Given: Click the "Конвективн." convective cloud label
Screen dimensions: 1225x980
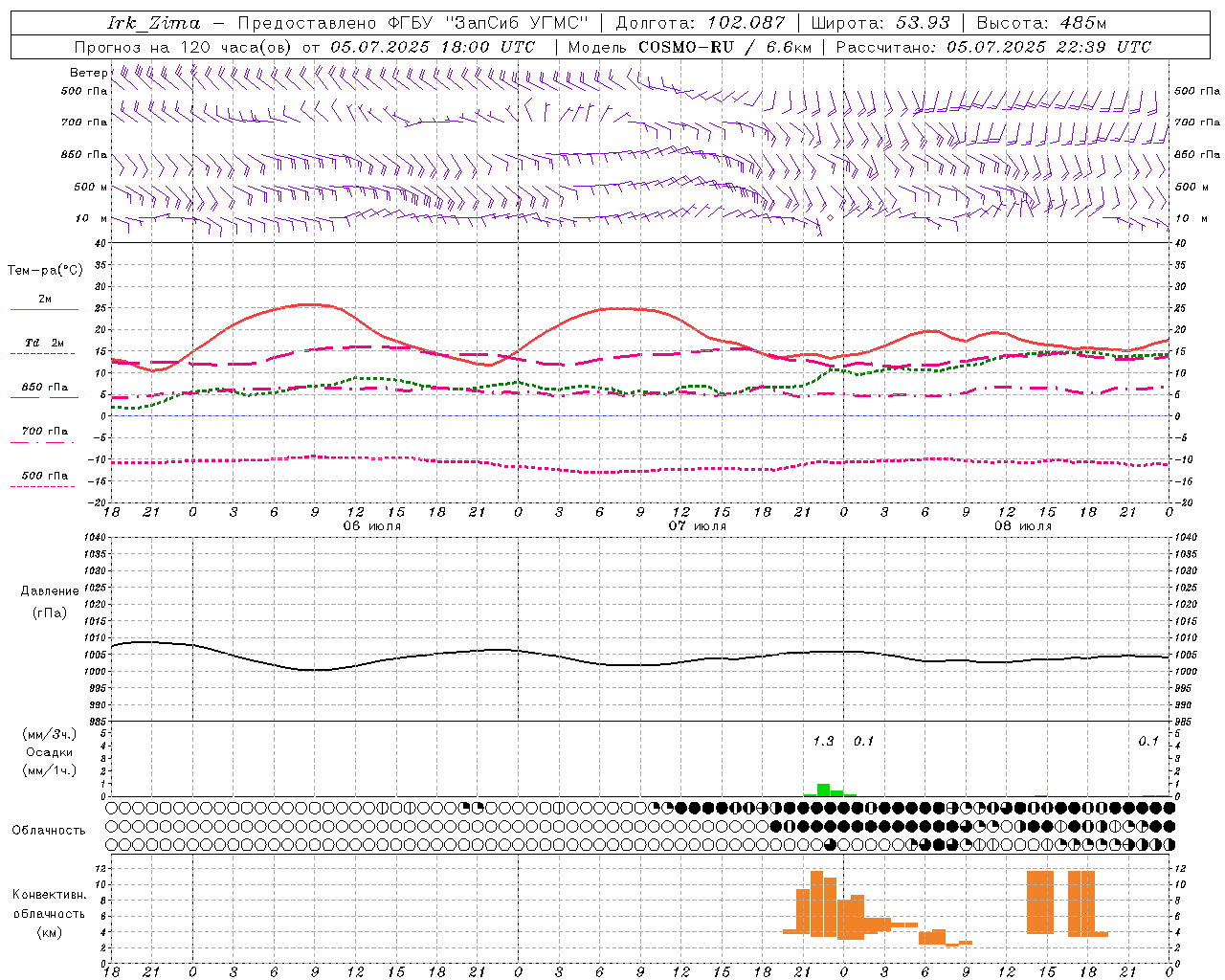Looking at the screenshot, I should [x=49, y=895].
